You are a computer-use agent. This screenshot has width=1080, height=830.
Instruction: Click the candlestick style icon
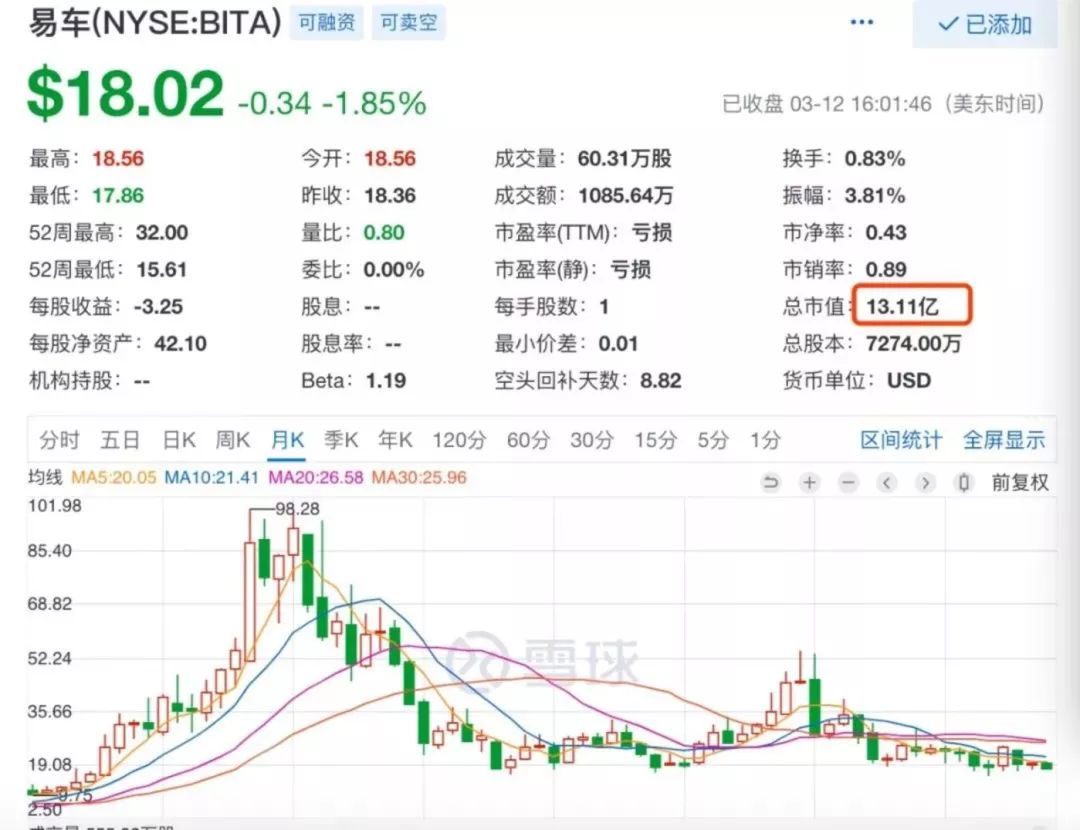pos(964,482)
